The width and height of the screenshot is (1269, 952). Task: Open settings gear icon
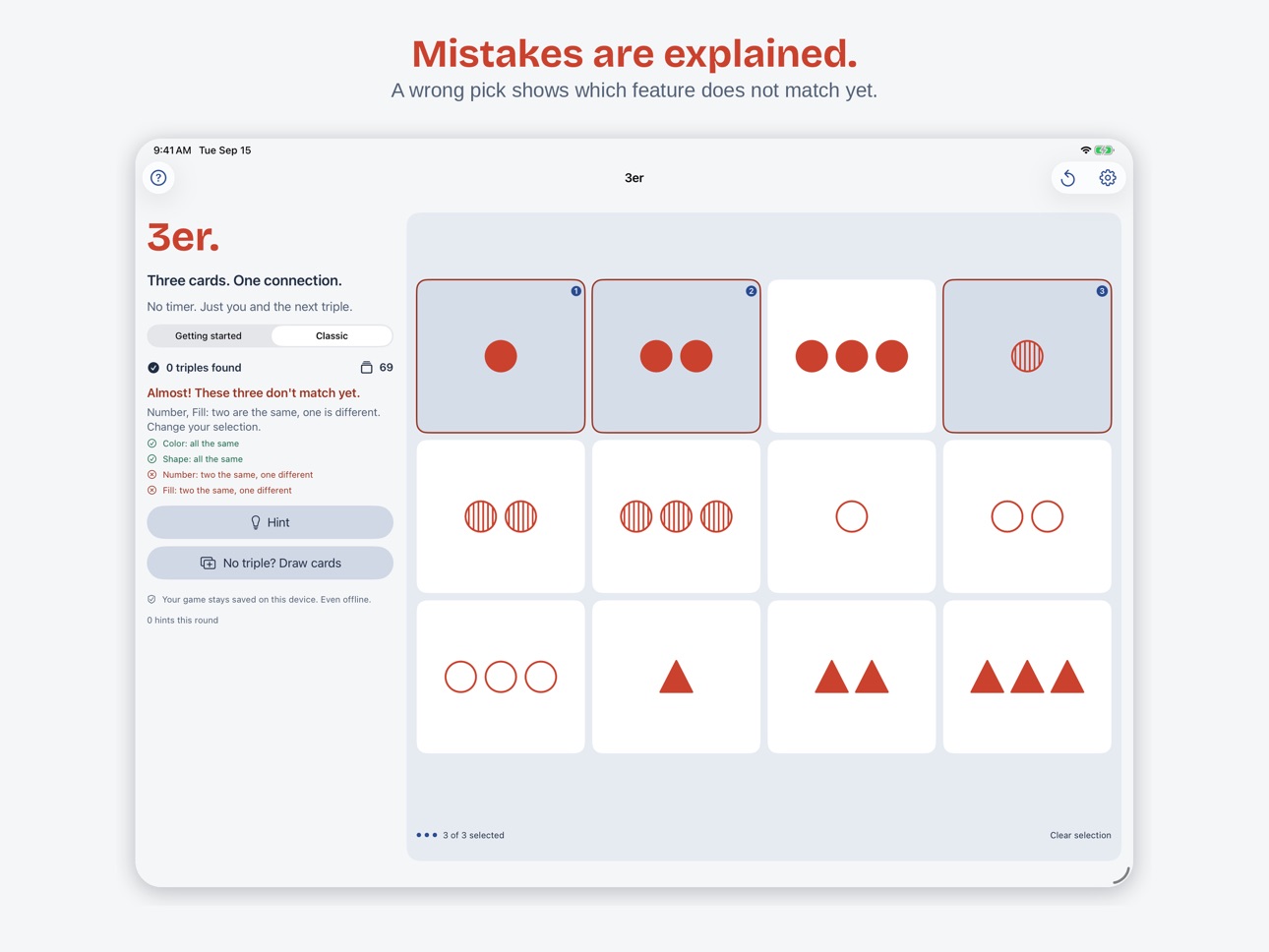pos(1108,178)
